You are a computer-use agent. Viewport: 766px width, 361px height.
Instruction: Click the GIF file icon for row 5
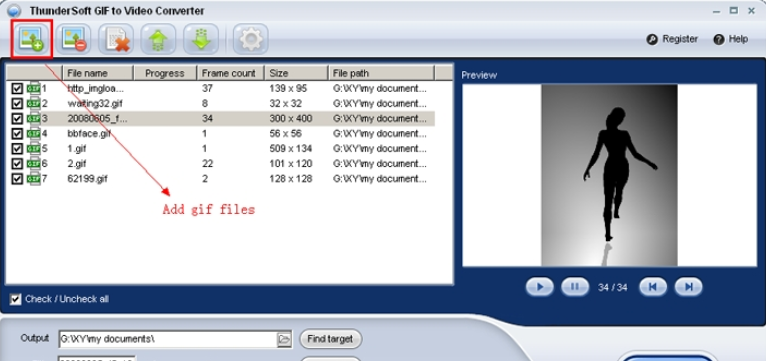tap(33, 149)
